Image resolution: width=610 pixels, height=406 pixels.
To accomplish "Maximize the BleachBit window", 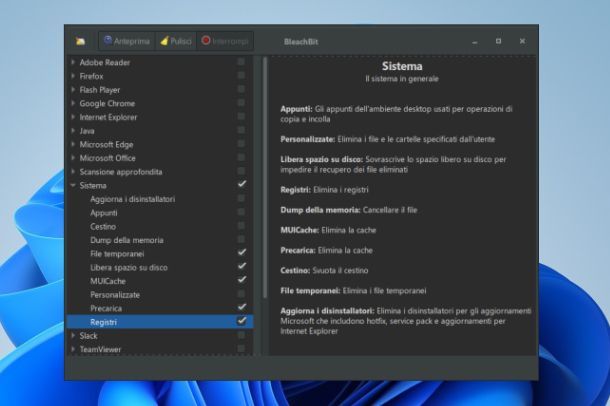I will point(498,41).
